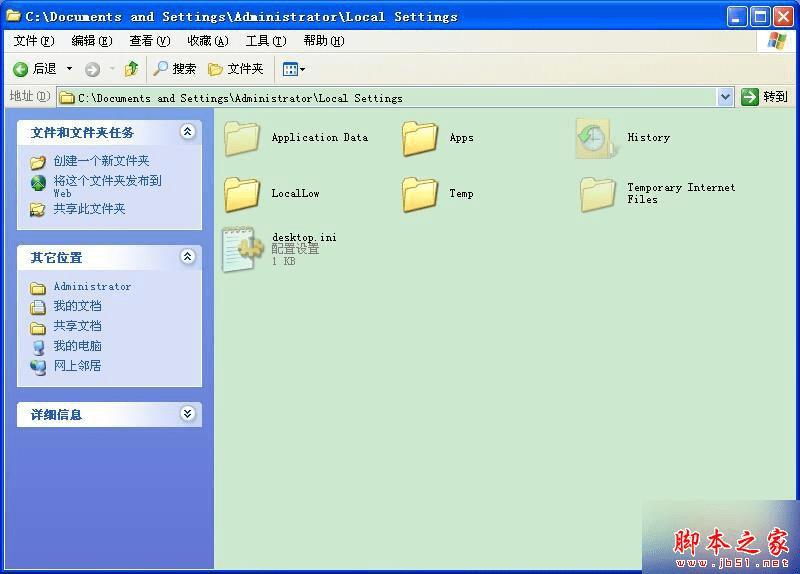Toggle the Folders pane button

236,69
